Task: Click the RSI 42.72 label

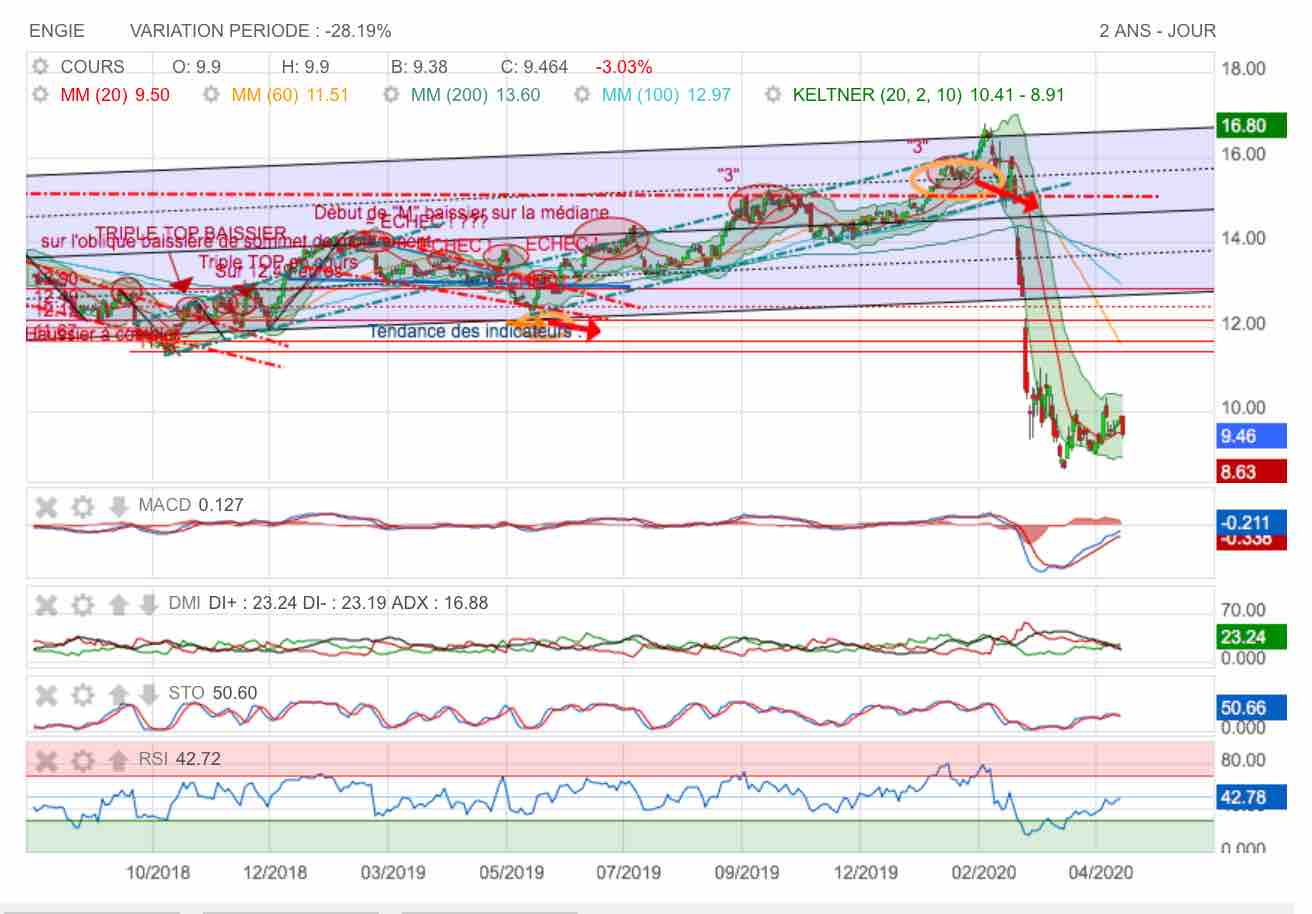Action: click(179, 759)
